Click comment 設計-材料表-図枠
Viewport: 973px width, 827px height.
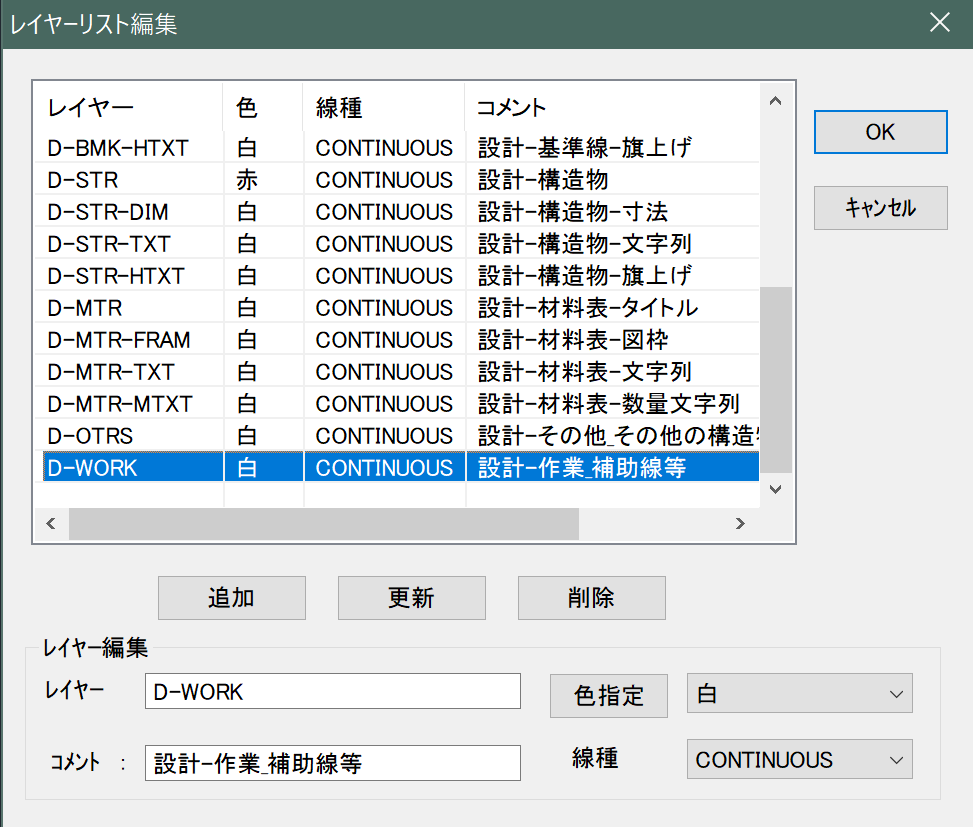pos(573,340)
